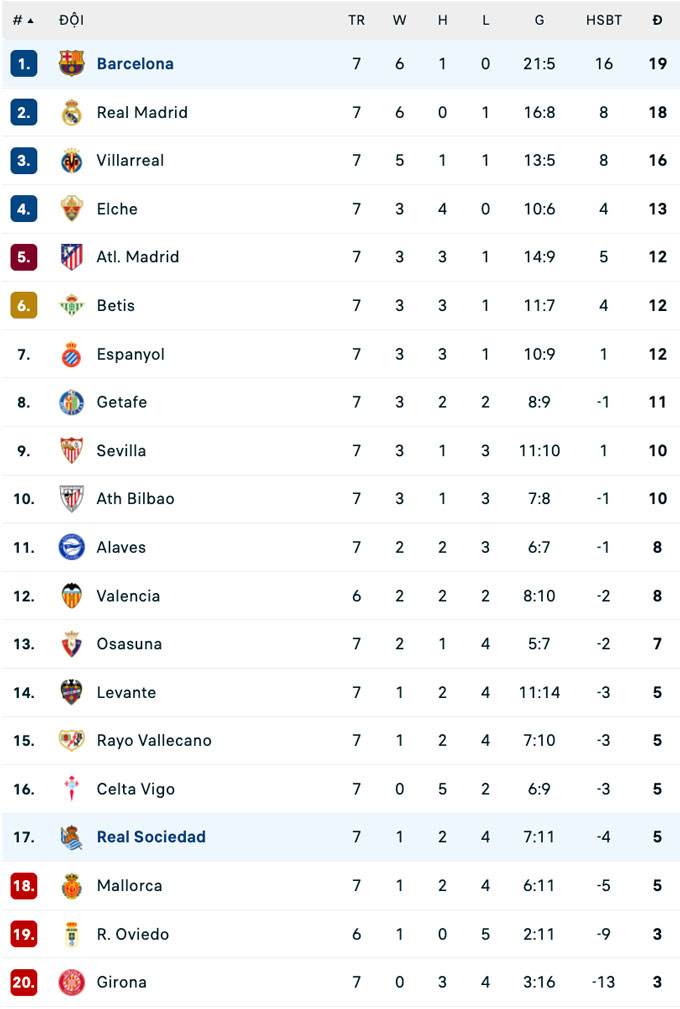Screen dimensions: 680x1009
Task: Open the Barcelona team link
Action: pyautogui.click(x=135, y=64)
